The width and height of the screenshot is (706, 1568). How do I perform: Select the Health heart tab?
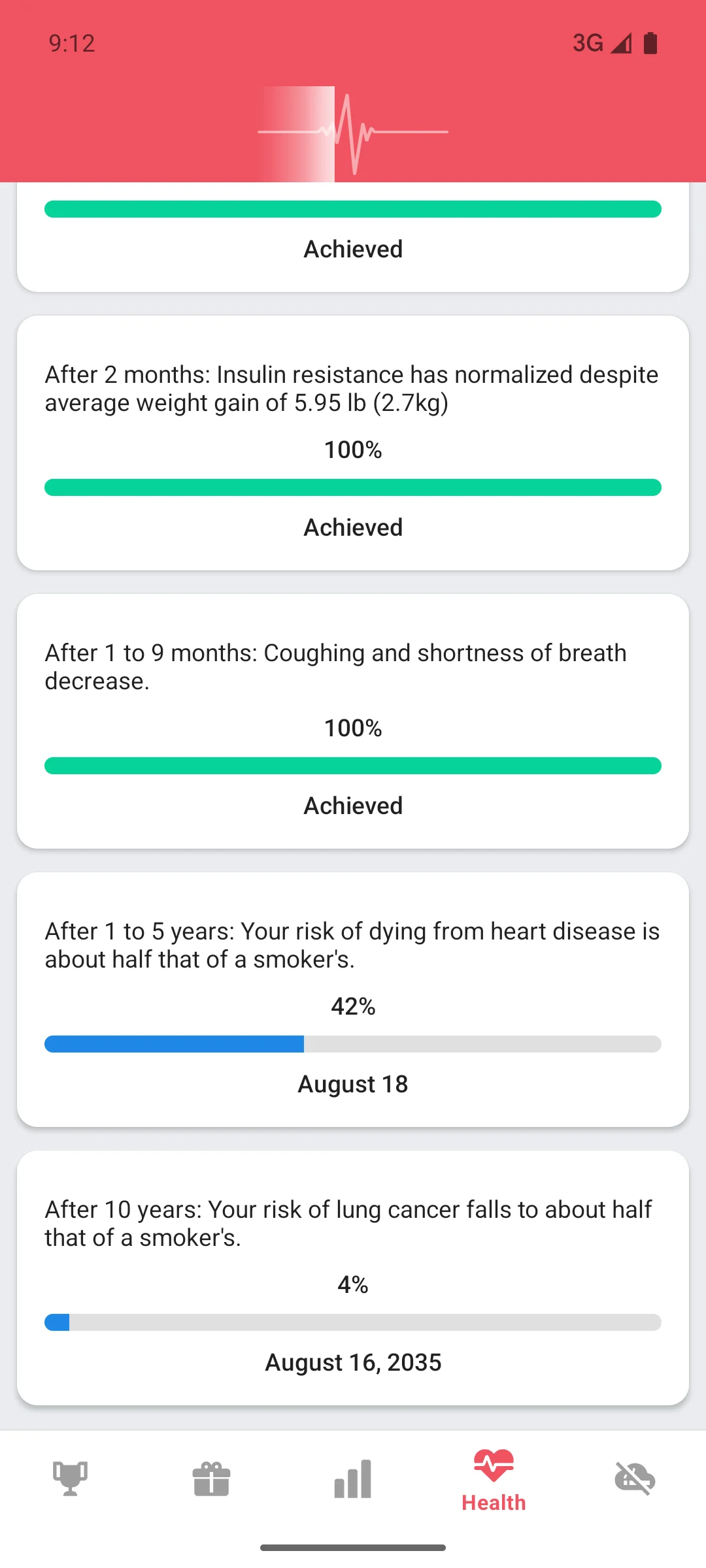(494, 1480)
